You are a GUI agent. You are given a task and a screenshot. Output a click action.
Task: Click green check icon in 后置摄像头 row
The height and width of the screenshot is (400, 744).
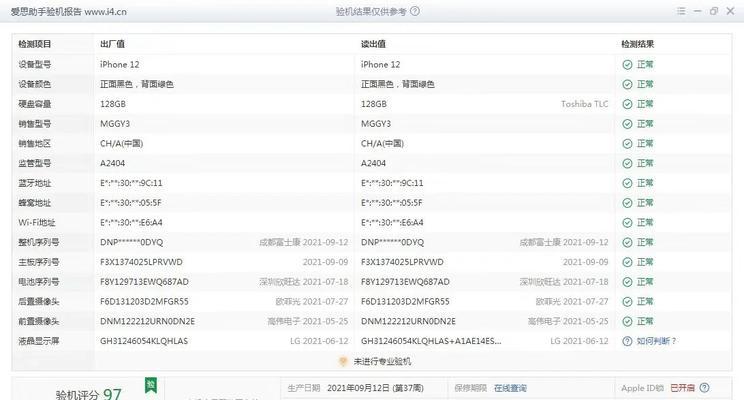pyautogui.click(x=627, y=302)
